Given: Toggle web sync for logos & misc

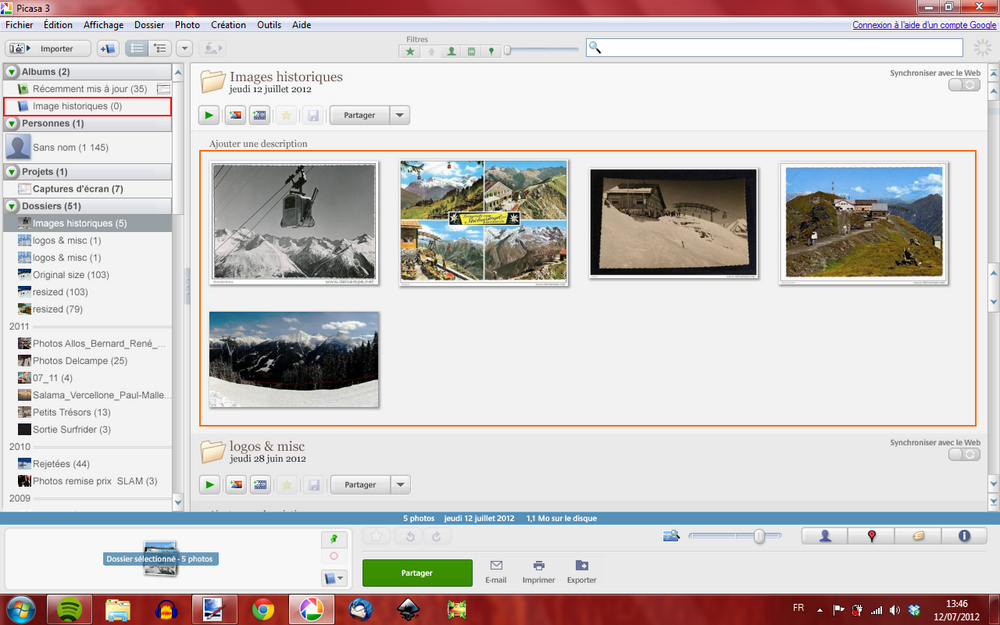Looking at the screenshot, I should click(x=964, y=455).
